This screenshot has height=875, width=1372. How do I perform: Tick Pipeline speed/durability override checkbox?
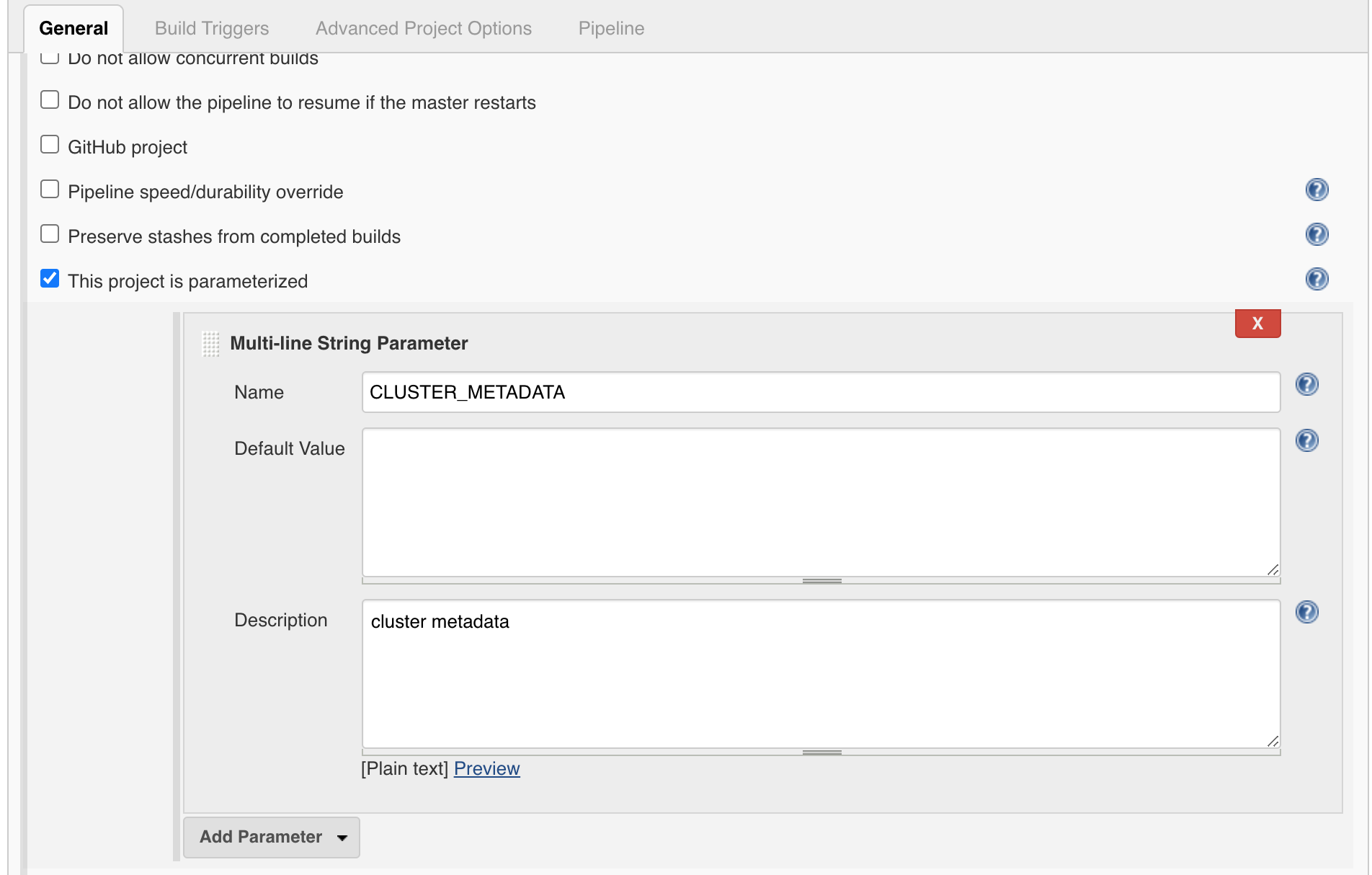click(x=50, y=190)
